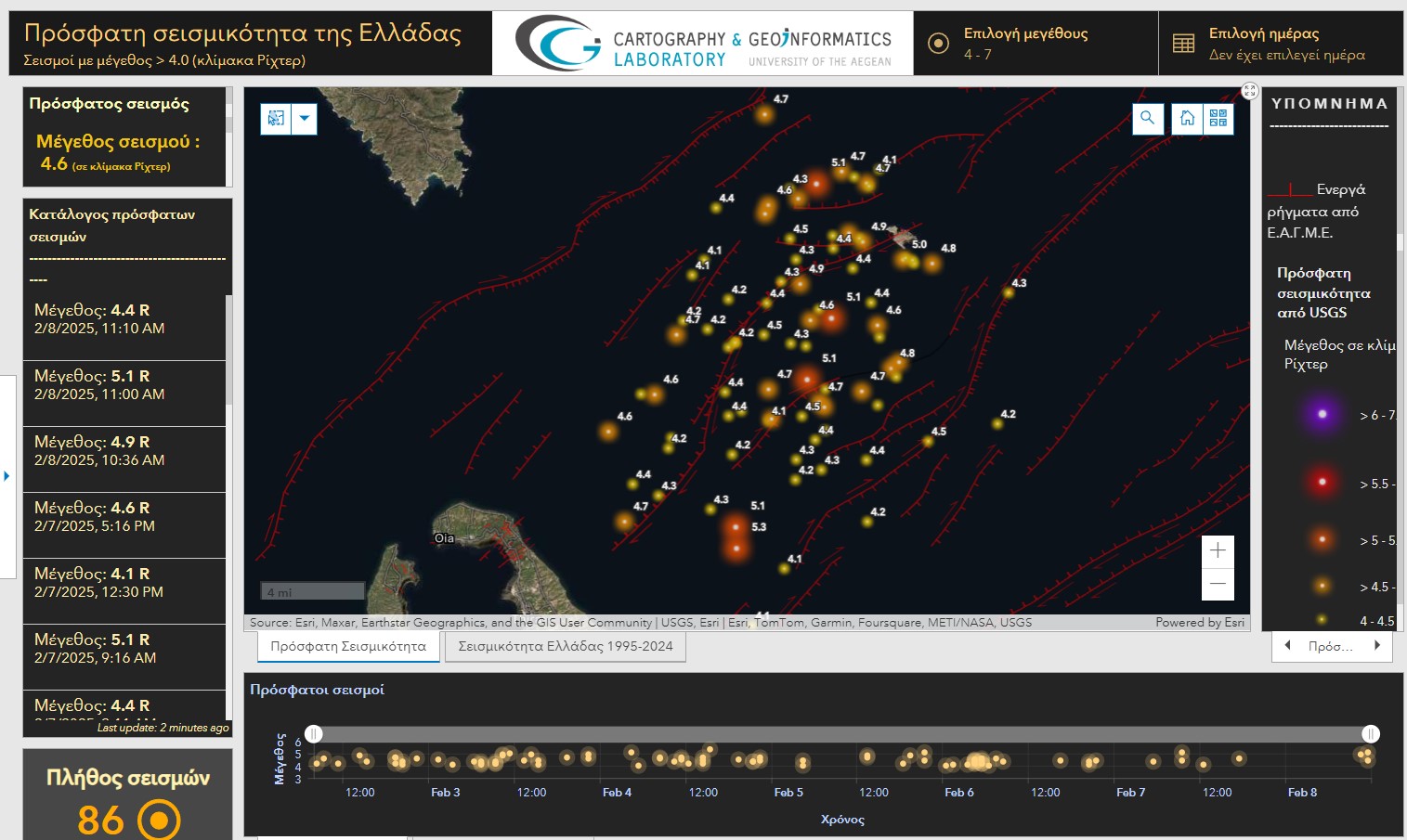This screenshot has width=1407, height=840.
Task: Zoom out on the map
Action: pos(1218,584)
